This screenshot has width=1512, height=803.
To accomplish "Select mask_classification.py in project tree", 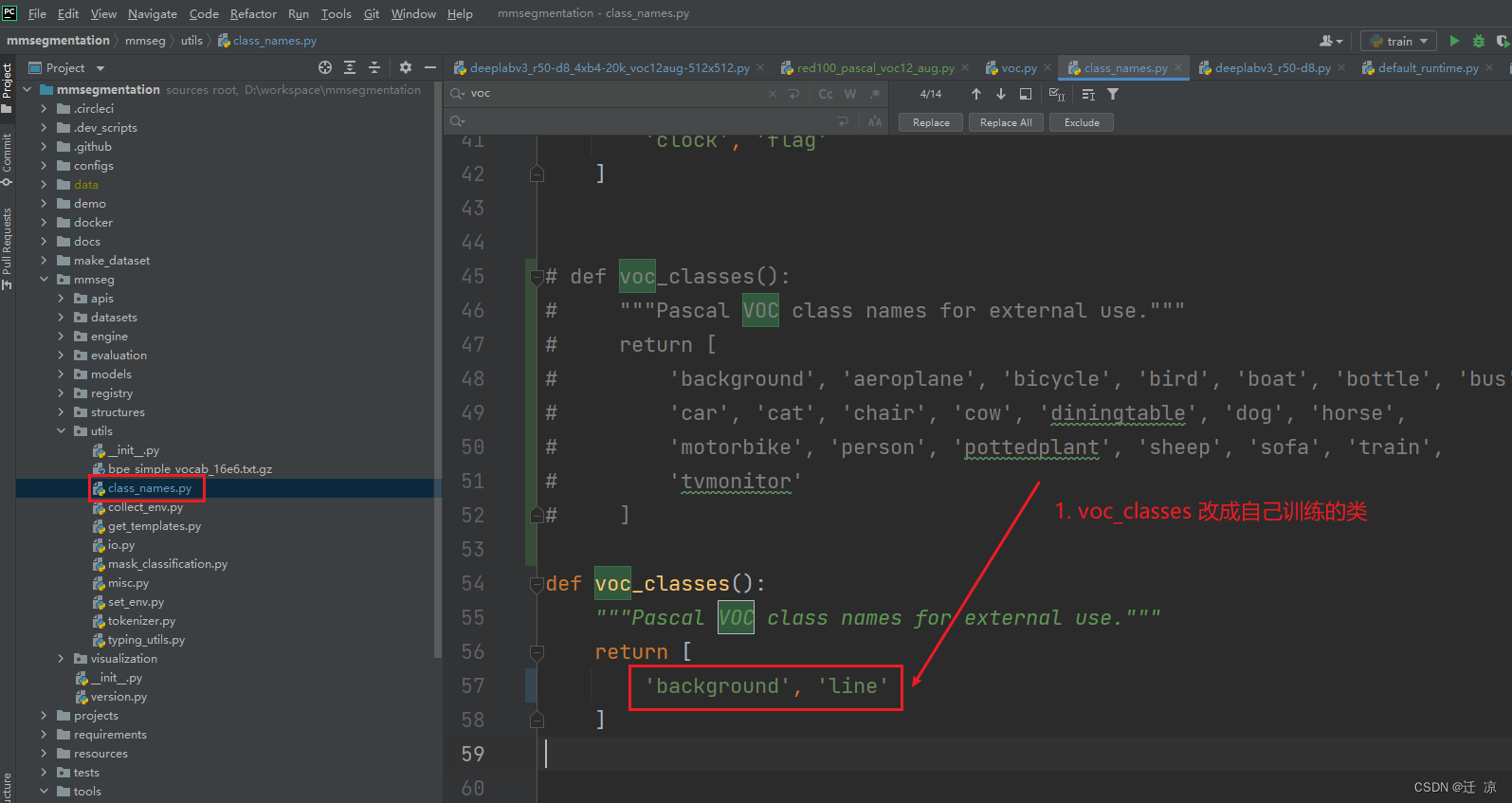I will (x=168, y=564).
